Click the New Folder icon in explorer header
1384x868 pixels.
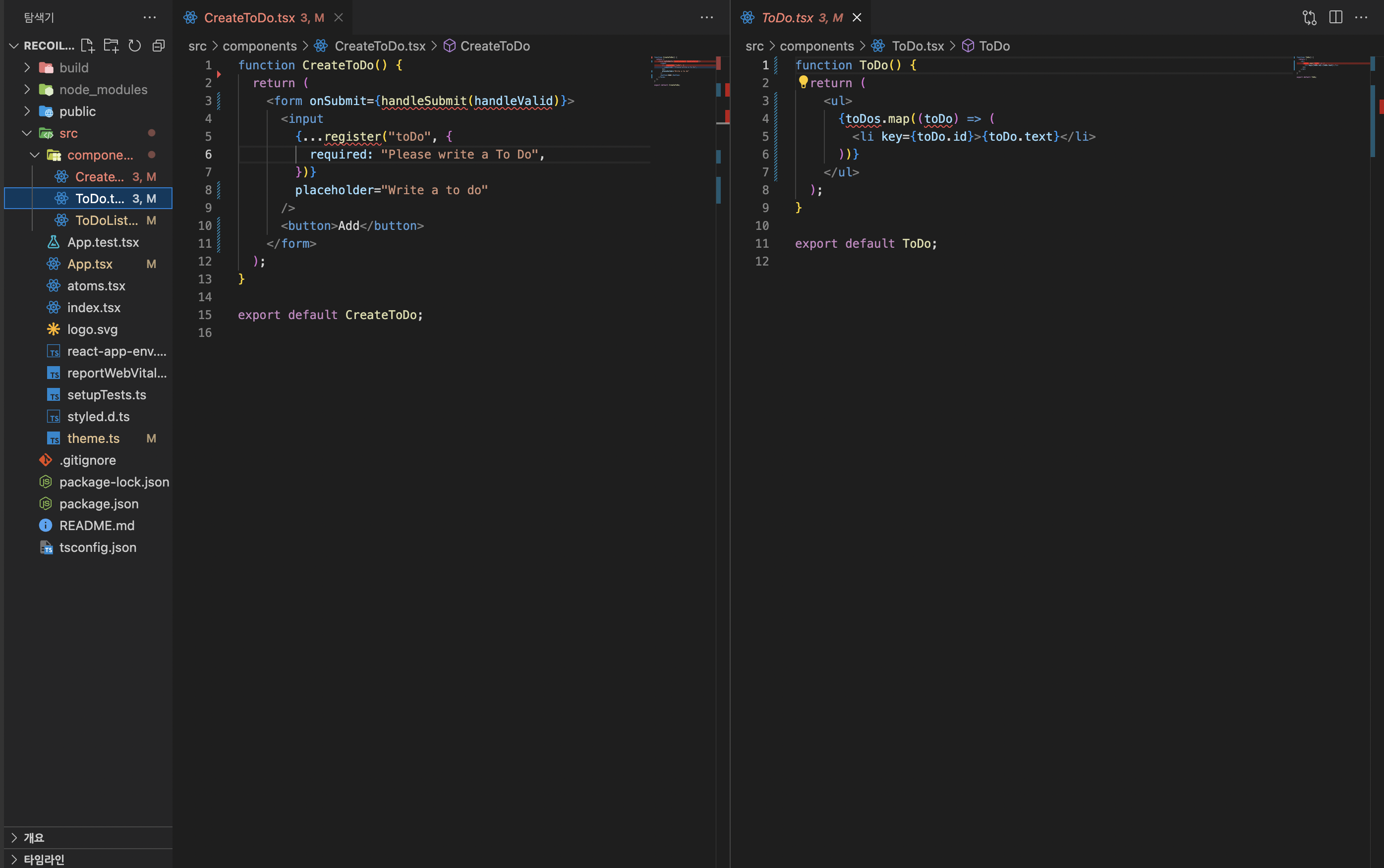(x=111, y=46)
